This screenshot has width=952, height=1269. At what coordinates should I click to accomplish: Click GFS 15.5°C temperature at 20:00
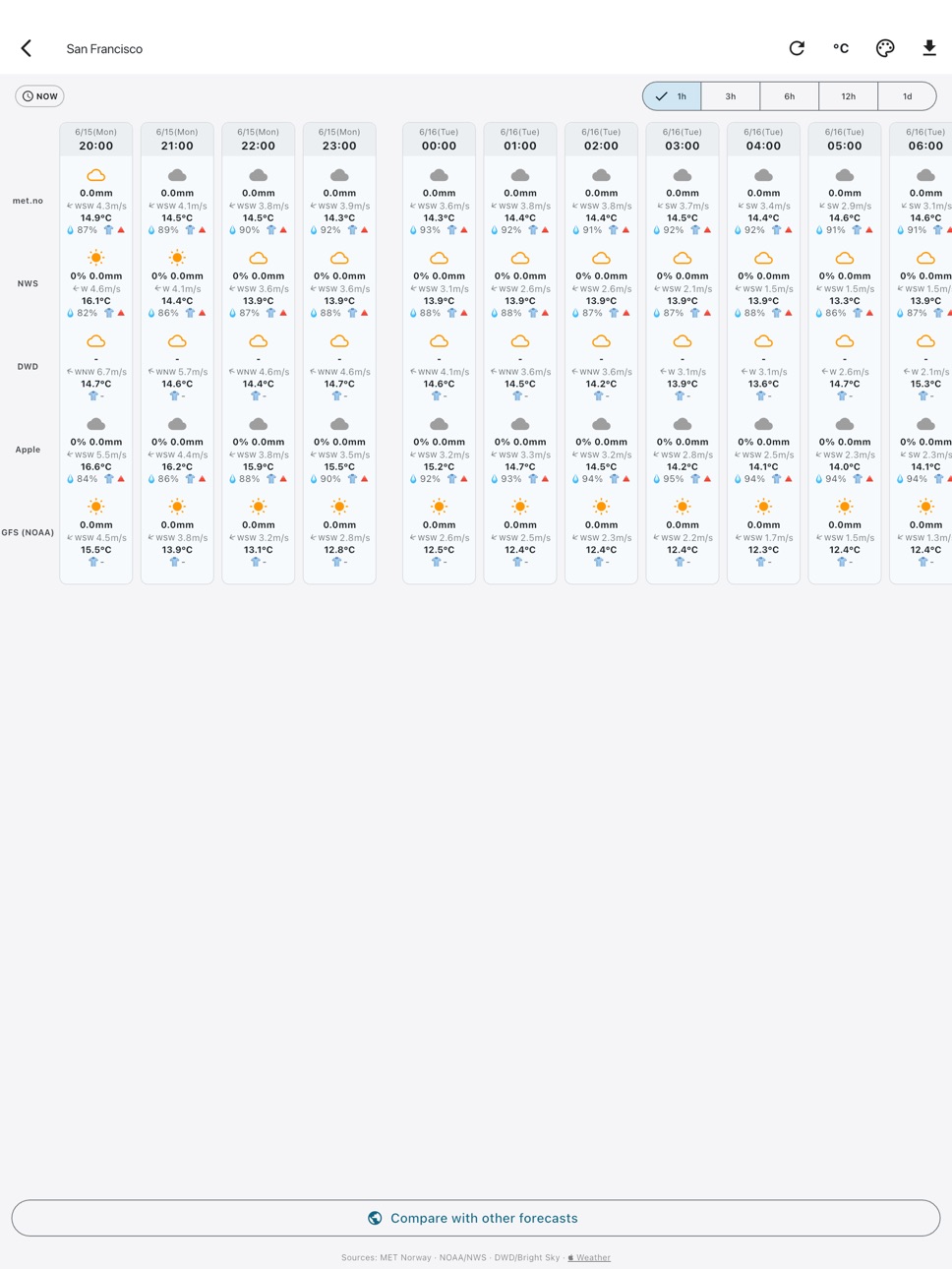[96, 550]
